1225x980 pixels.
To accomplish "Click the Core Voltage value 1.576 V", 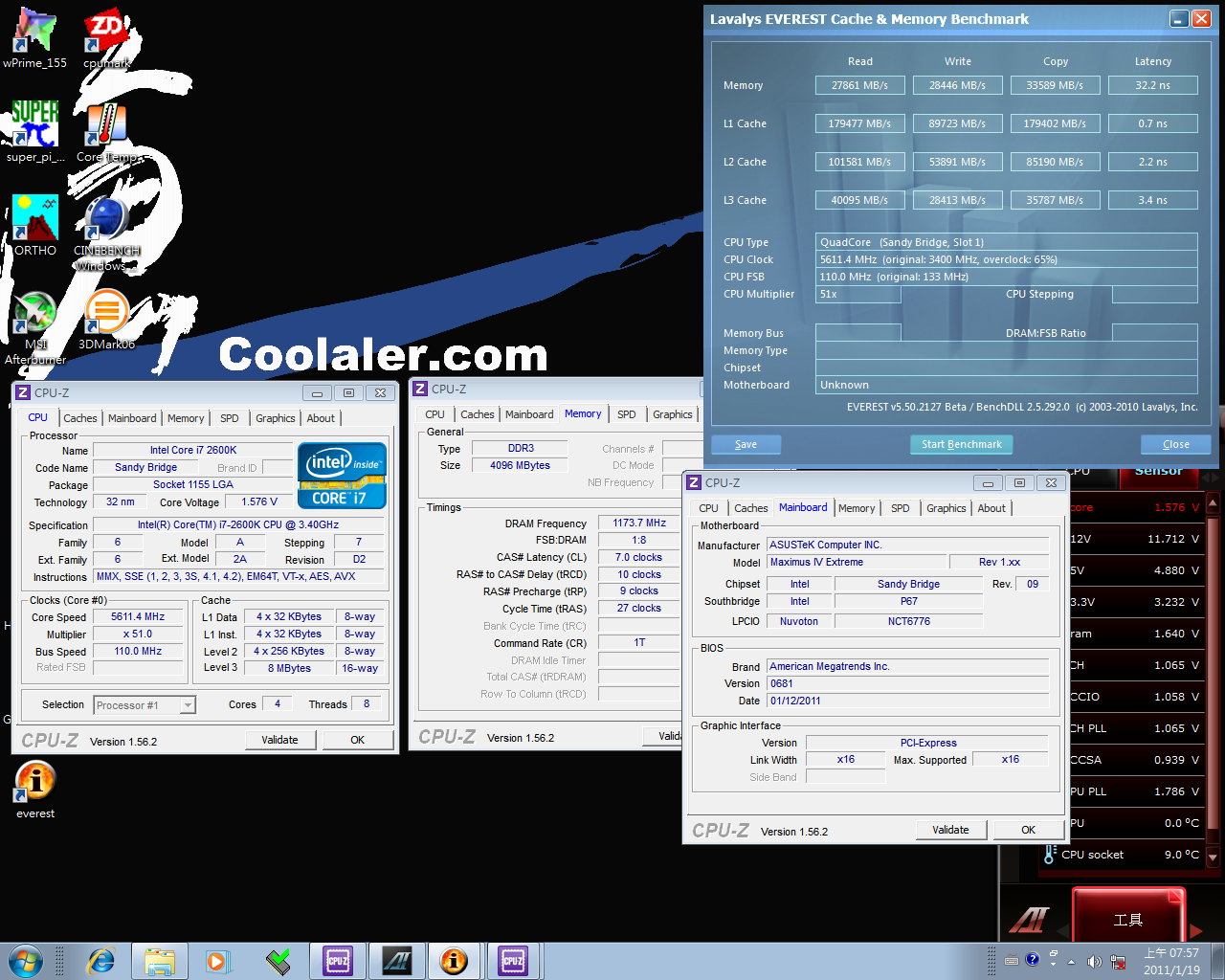I will tap(259, 501).
